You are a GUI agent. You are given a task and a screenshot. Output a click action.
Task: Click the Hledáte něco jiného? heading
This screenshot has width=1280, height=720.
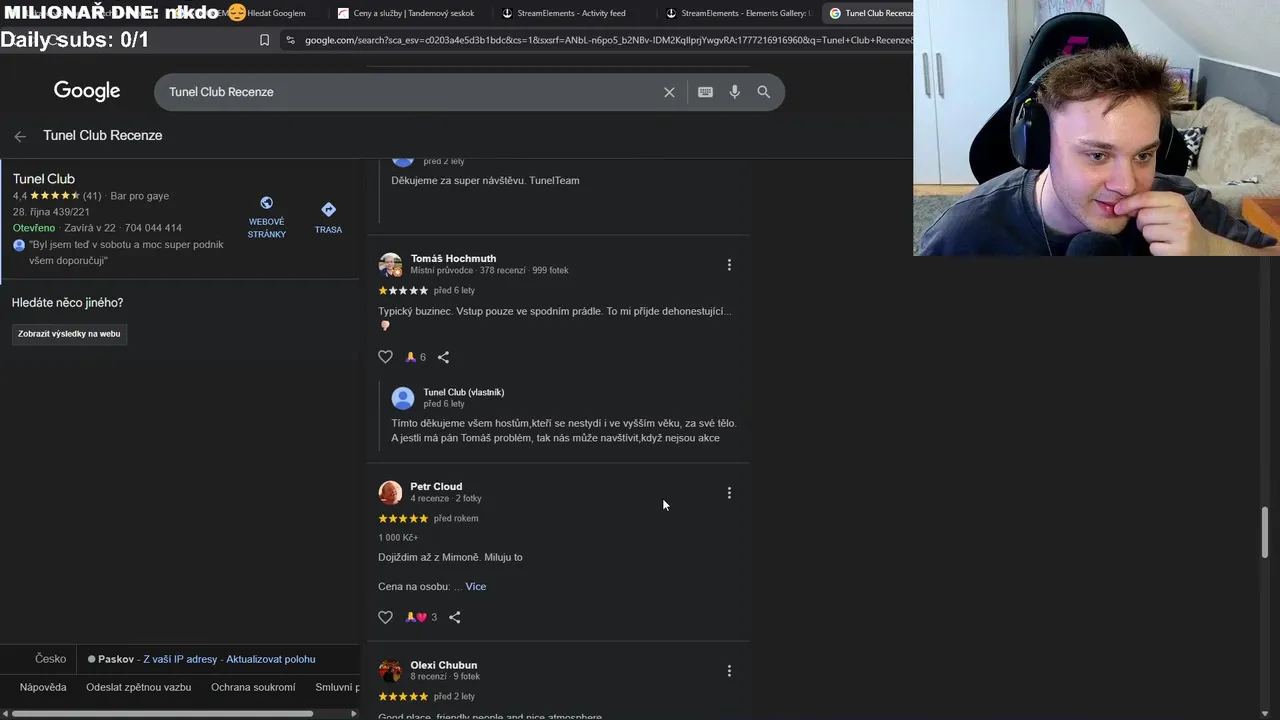click(x=67, y=303)
